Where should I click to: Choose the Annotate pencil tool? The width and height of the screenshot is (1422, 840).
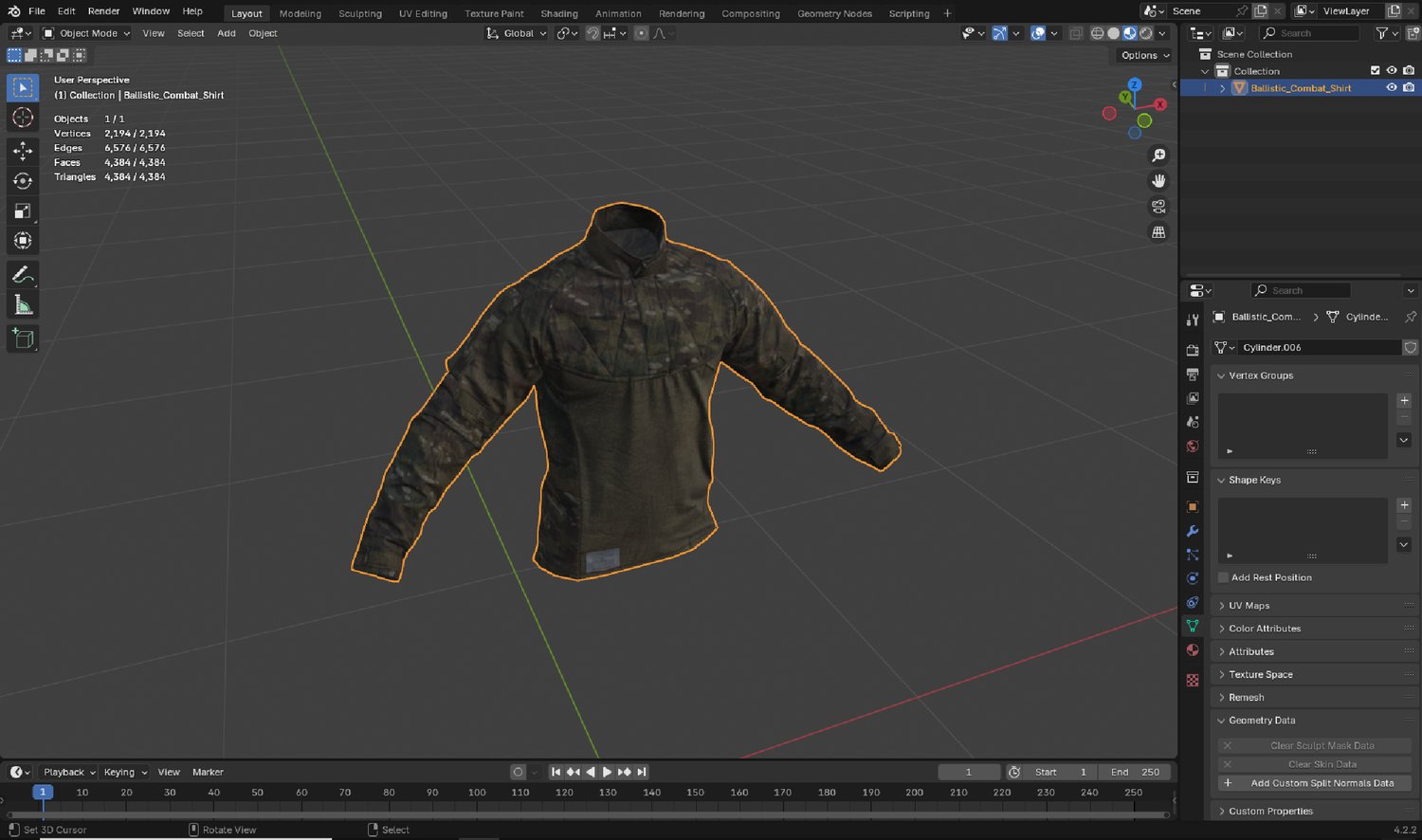[23, 275]
